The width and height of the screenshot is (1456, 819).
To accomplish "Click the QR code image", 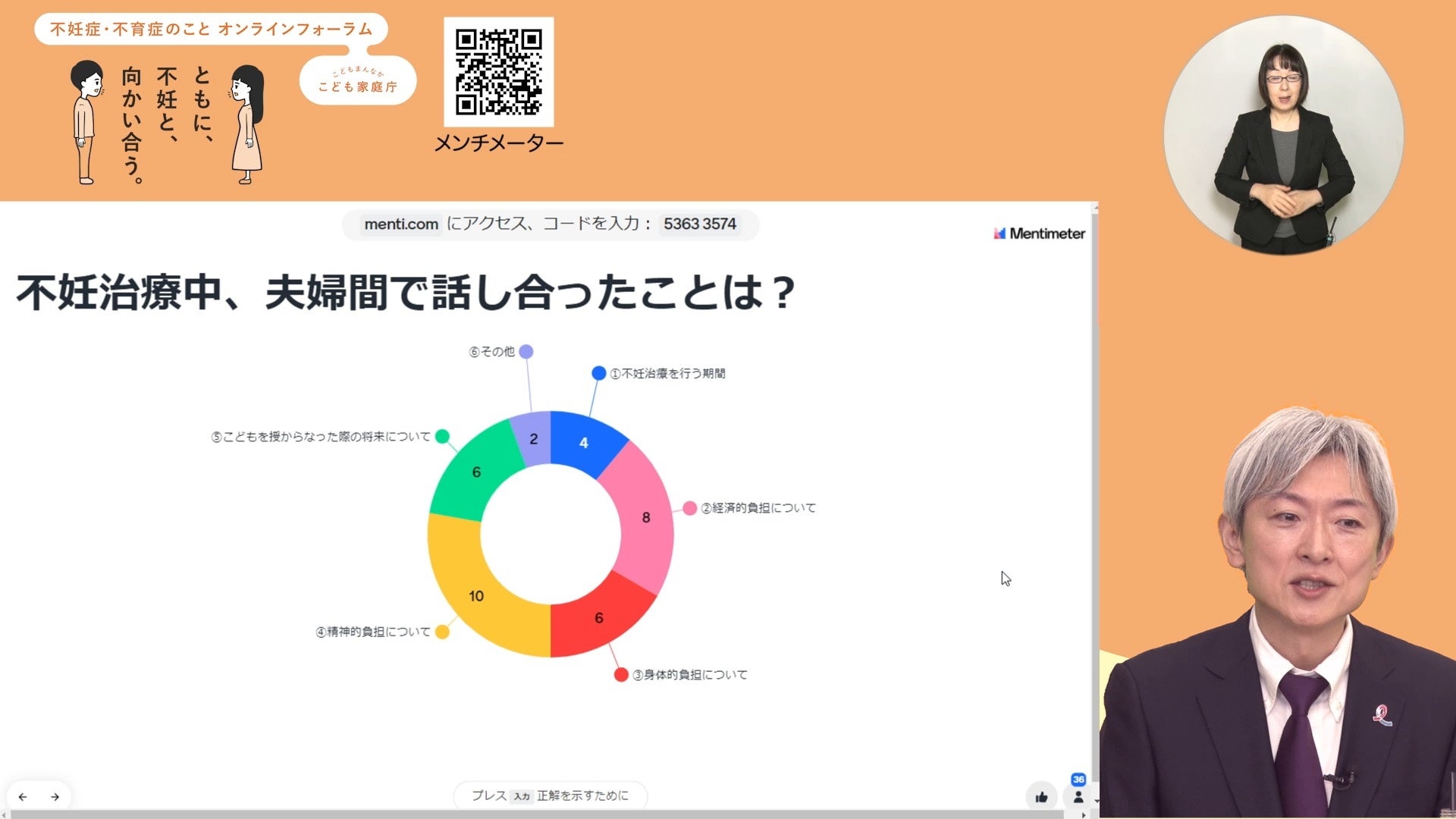I will (x=498, y=72).
